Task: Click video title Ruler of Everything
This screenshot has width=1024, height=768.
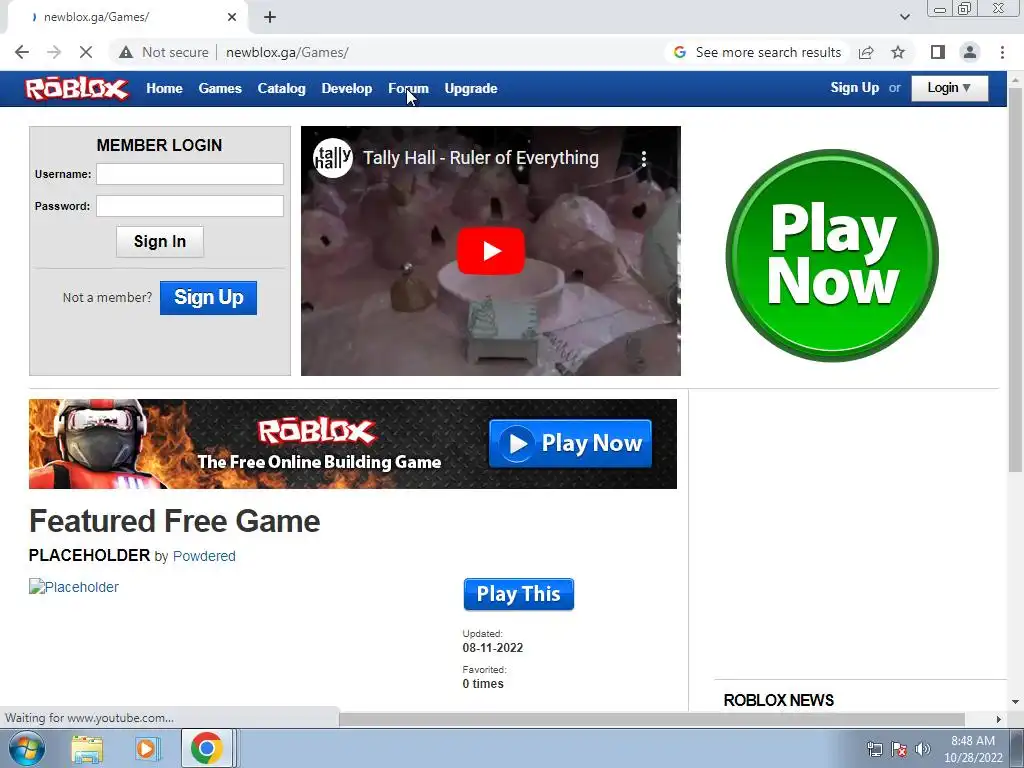Action: tap(481, 158)
